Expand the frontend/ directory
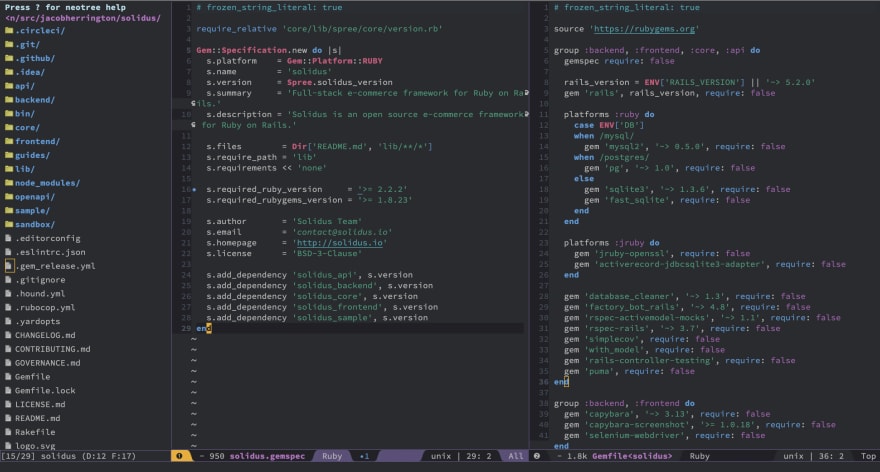880x472 pixels. (37, 141)
